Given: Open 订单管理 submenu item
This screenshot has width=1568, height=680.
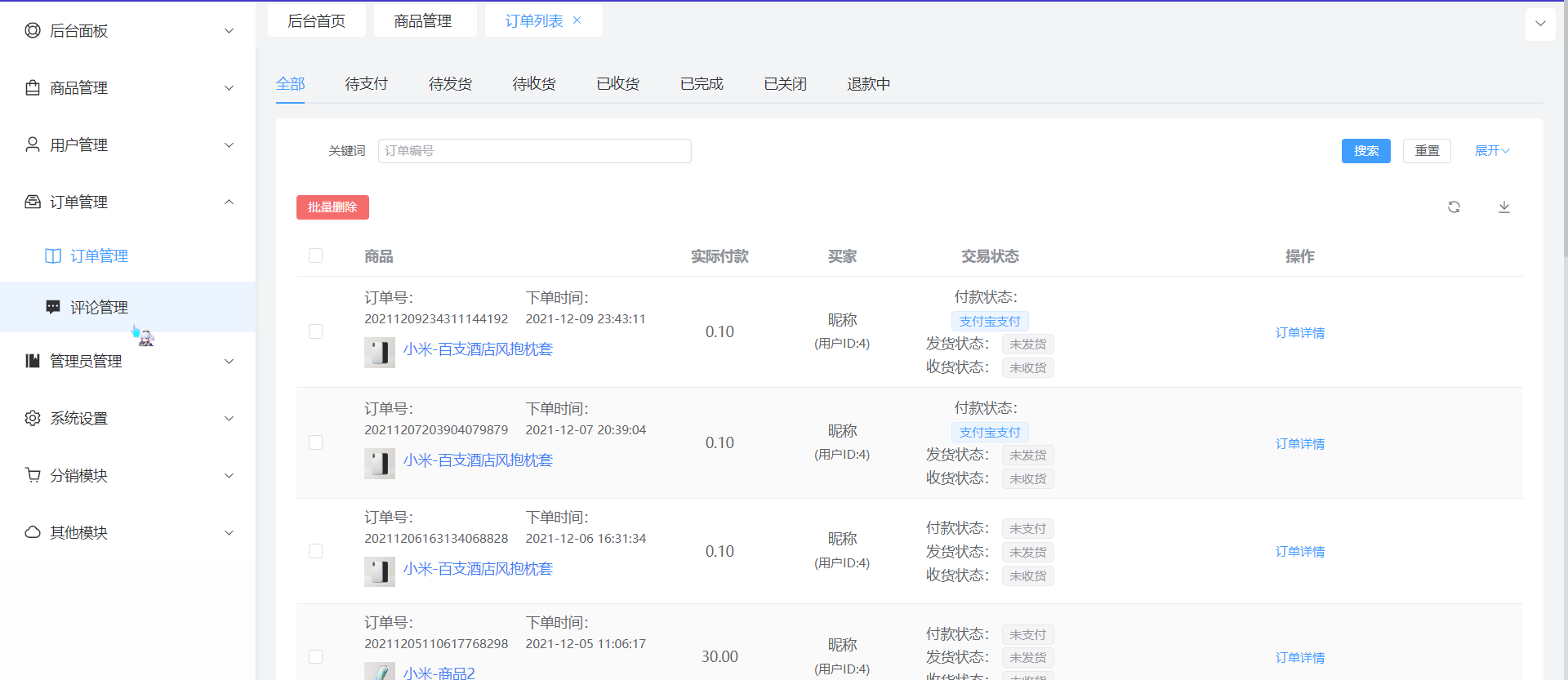Looking at the screenshot, I should (x=127, y=256).
